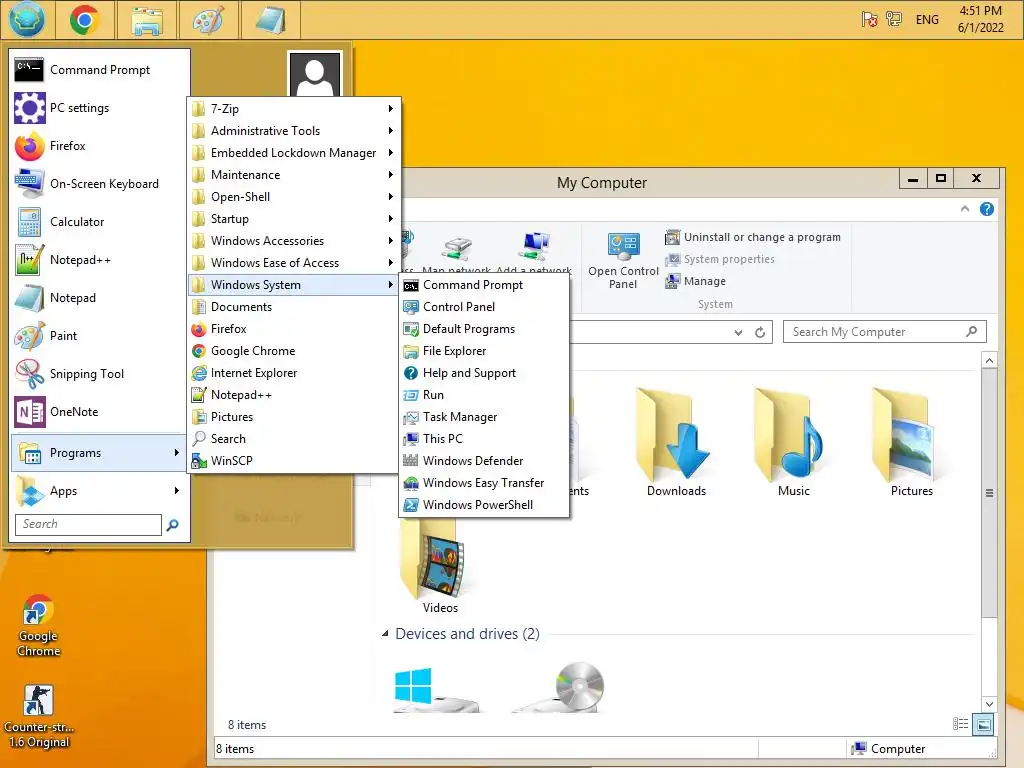This screenshot has height=768, width=1024.
Task: Click the Action Center flag tray icon
Action: pos(869,20)
